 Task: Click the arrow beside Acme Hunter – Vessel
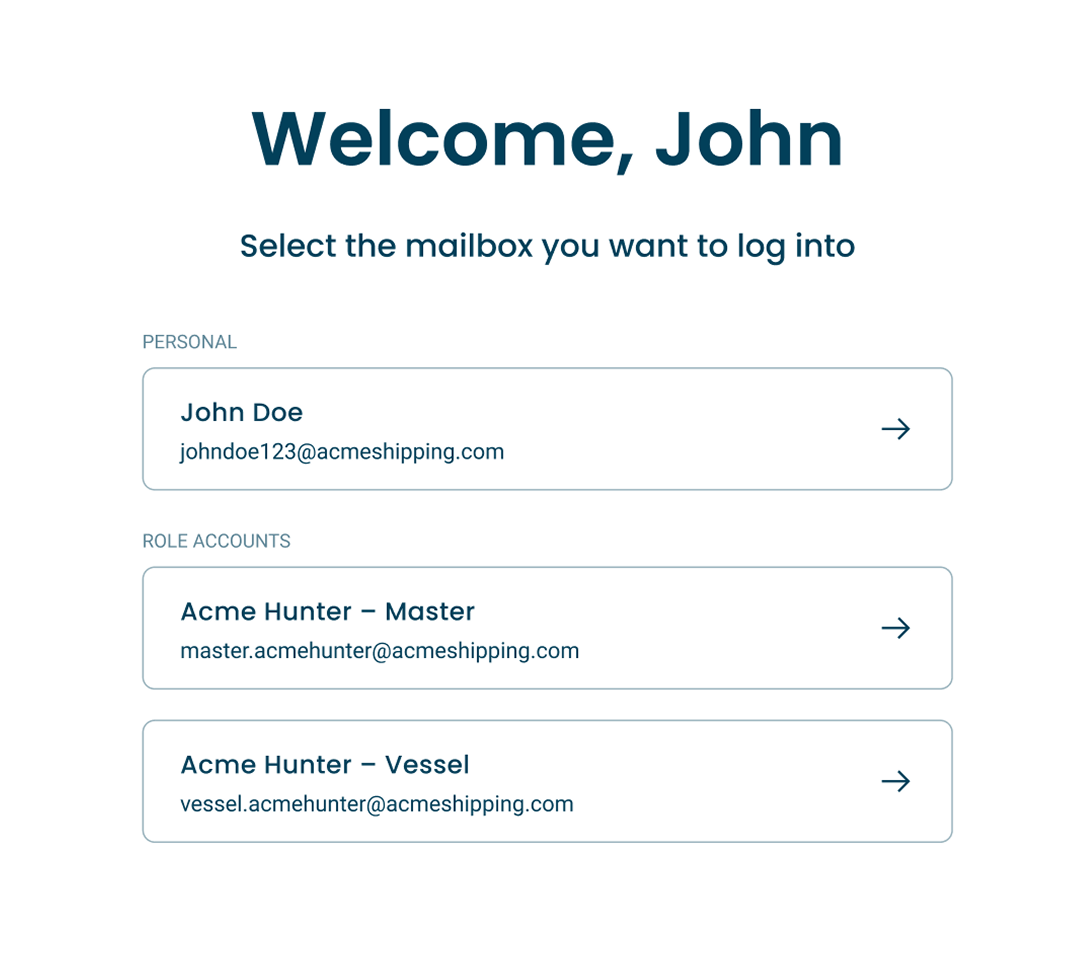coord(895,781)
